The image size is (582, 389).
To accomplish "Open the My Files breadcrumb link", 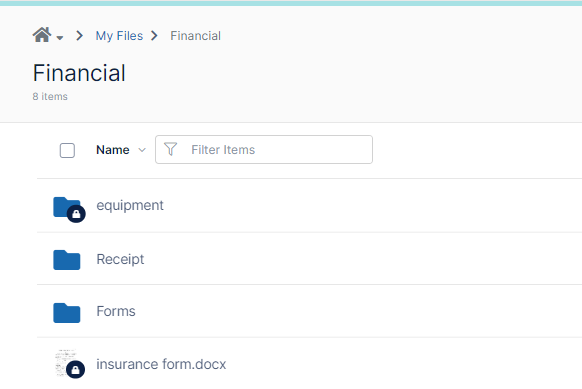I will [119, 36].
